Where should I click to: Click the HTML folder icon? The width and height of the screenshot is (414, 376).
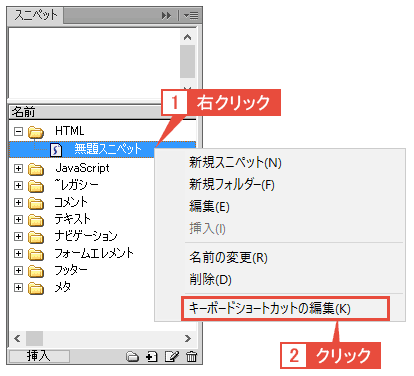click(x=36, y=132)
